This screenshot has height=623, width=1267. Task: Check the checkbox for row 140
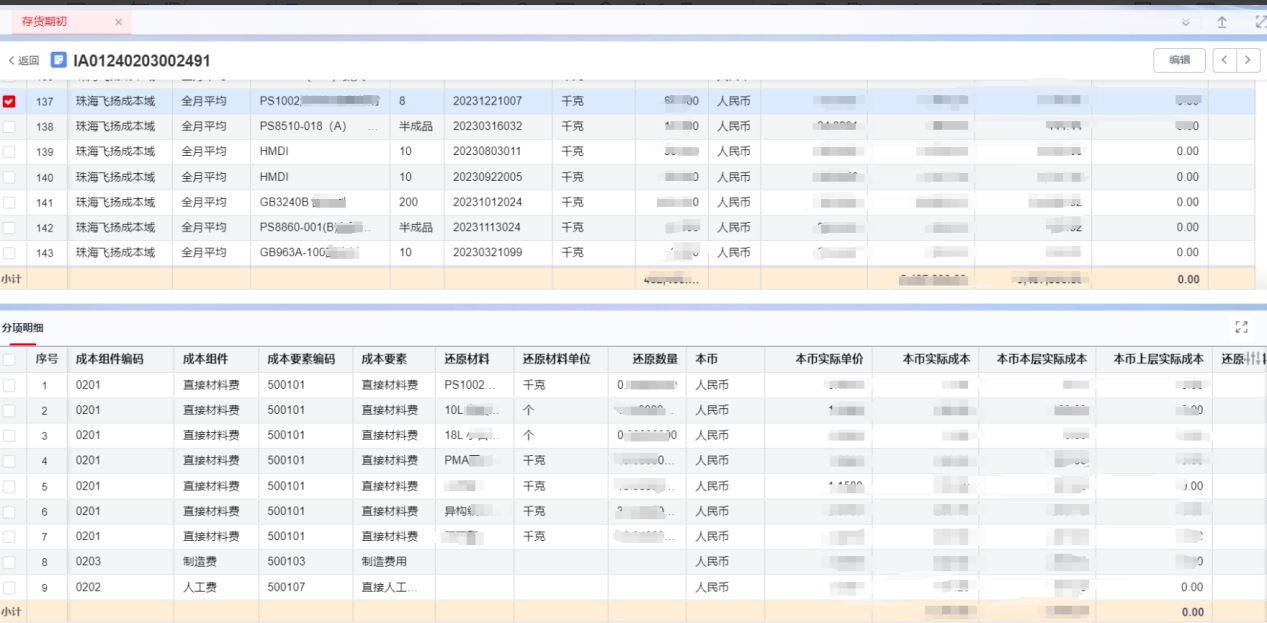(9, 177)
